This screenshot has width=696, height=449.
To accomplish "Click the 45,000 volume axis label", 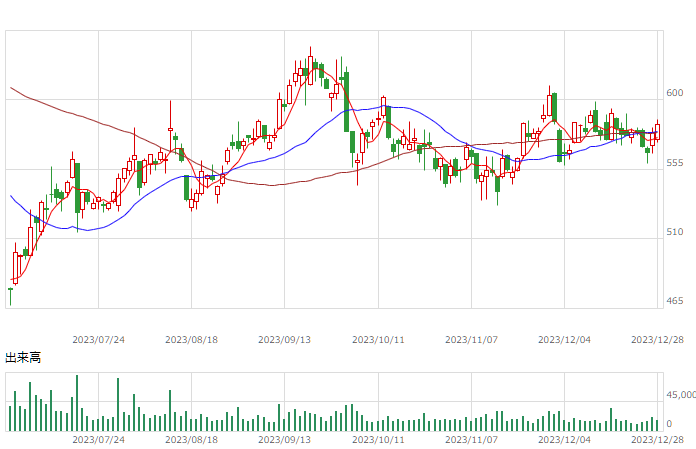I will click(x=680, y=395).
